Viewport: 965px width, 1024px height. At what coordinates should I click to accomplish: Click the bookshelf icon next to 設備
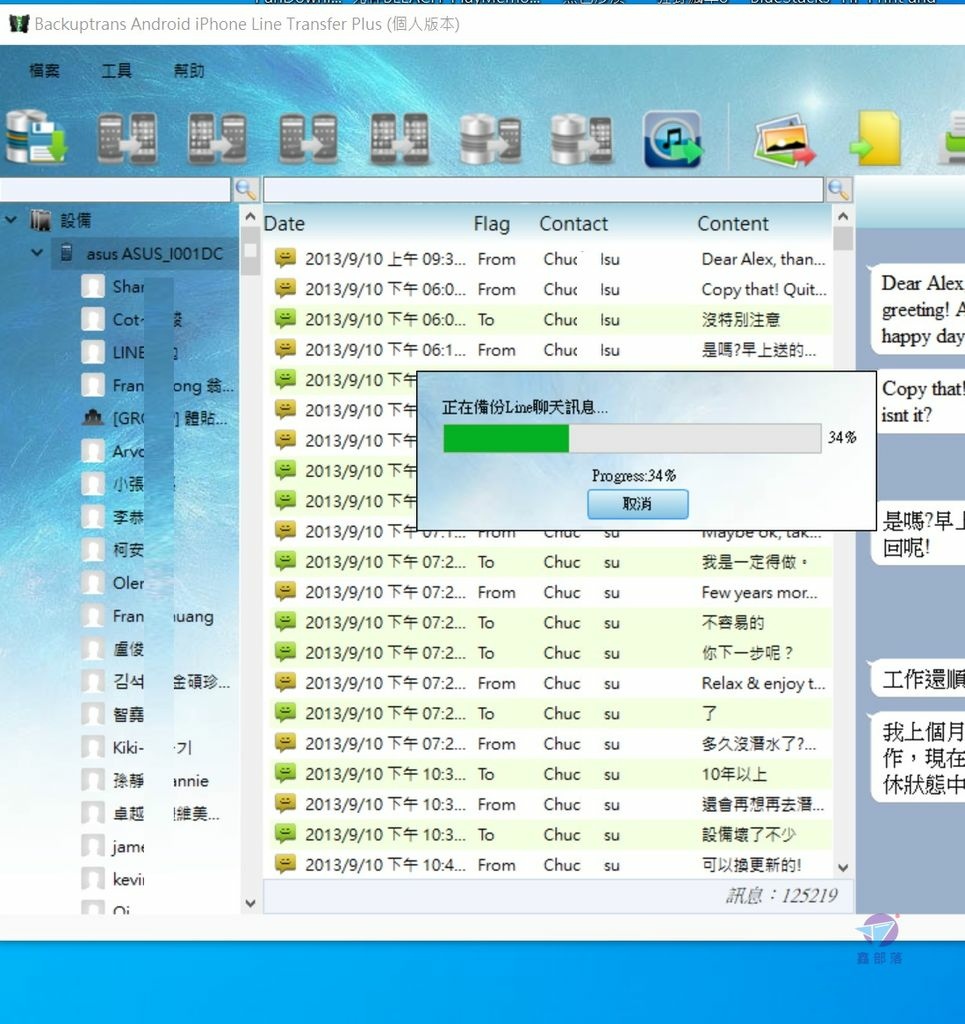pyautogui.click(x=40, y=220)
